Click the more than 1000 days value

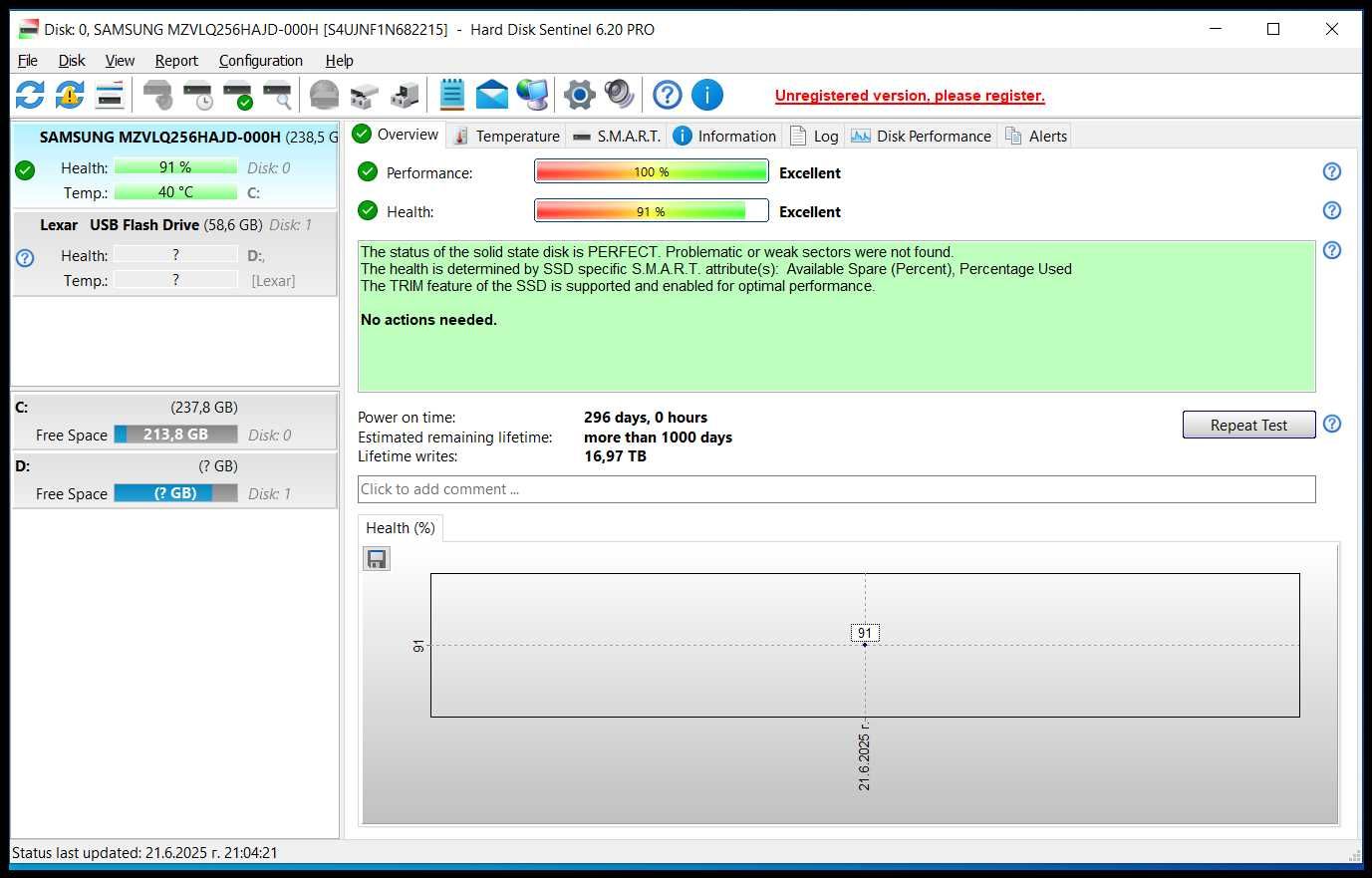[x=658, y=438]
